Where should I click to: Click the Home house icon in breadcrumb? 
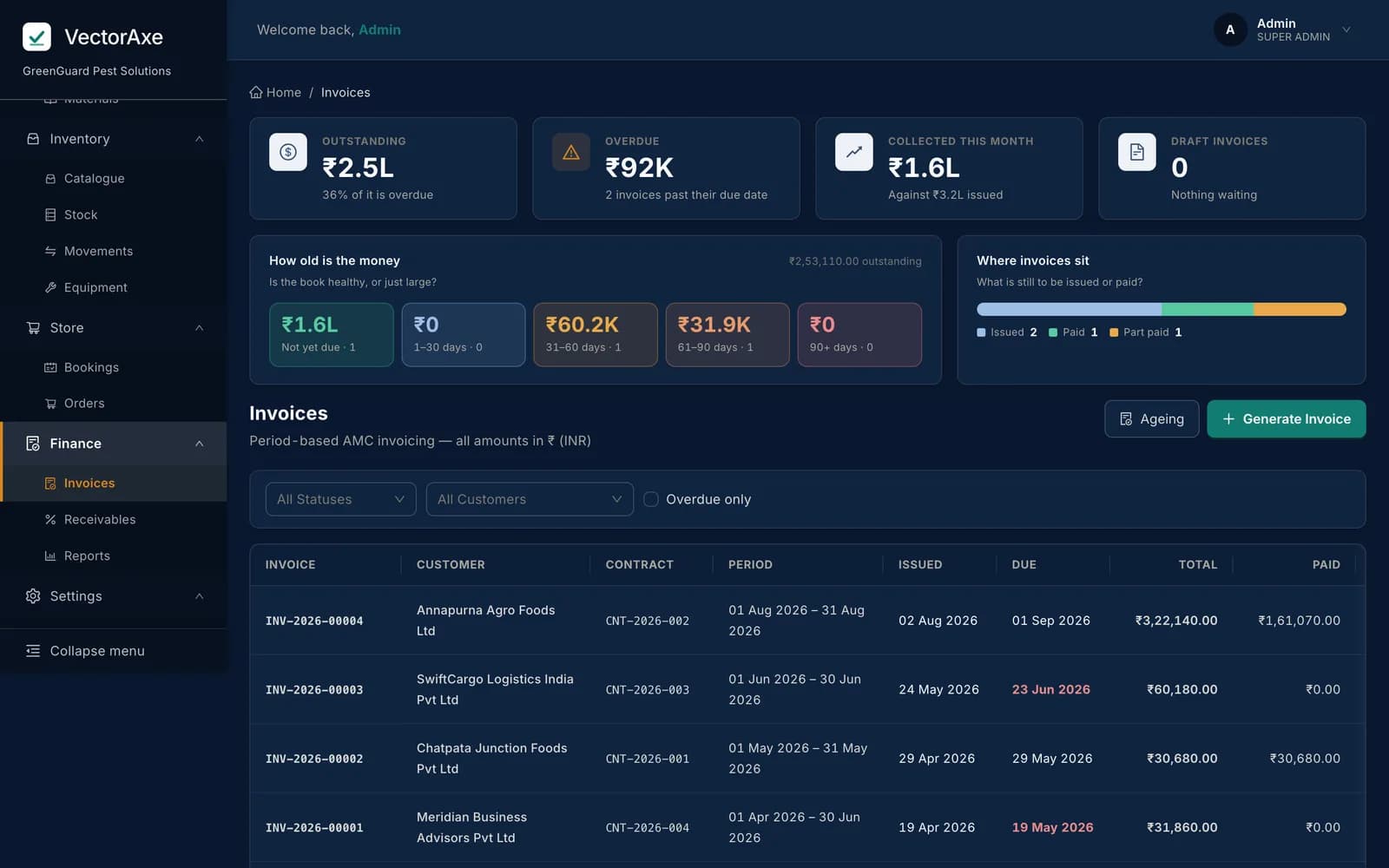pos(256,92)
